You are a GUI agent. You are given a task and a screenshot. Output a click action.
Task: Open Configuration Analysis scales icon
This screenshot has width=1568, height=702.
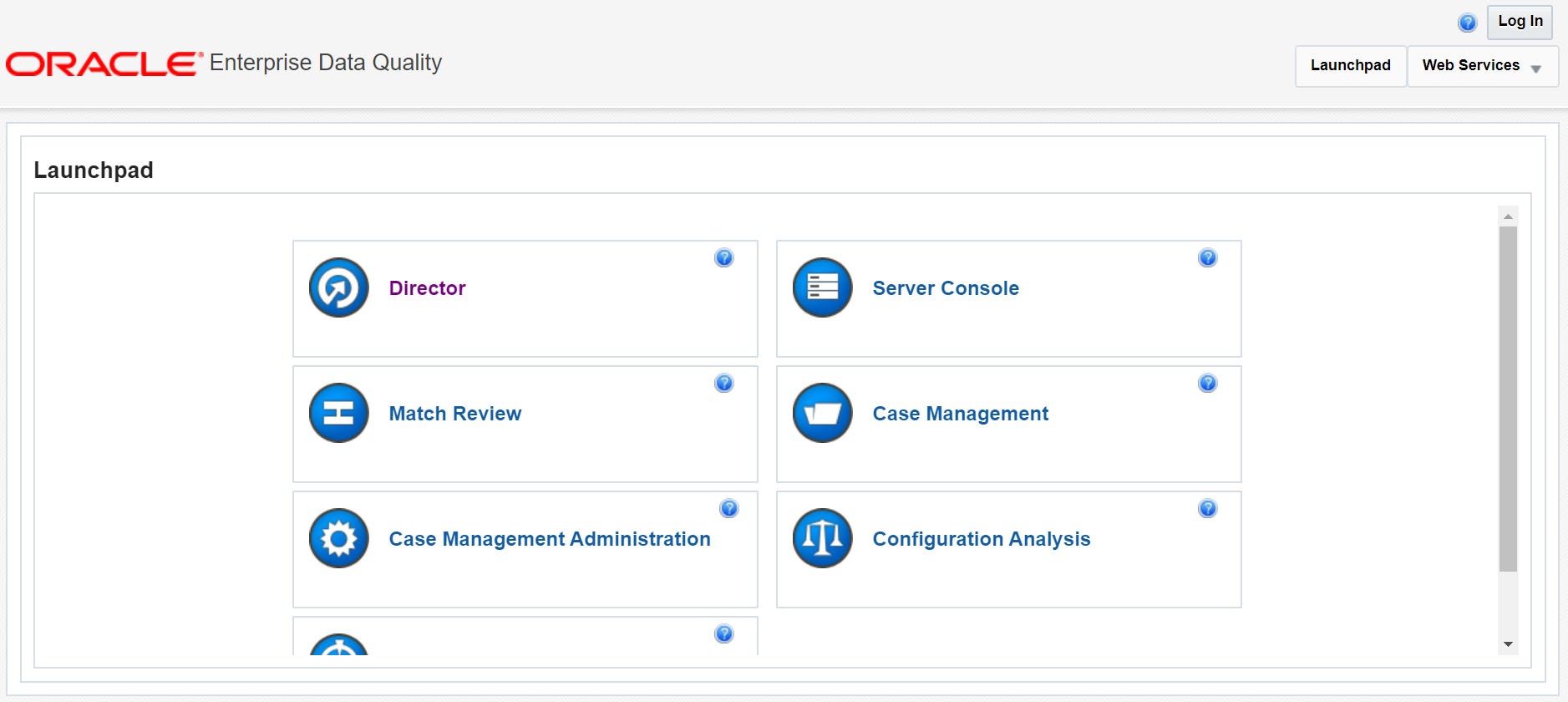click(x=822, y=538)
